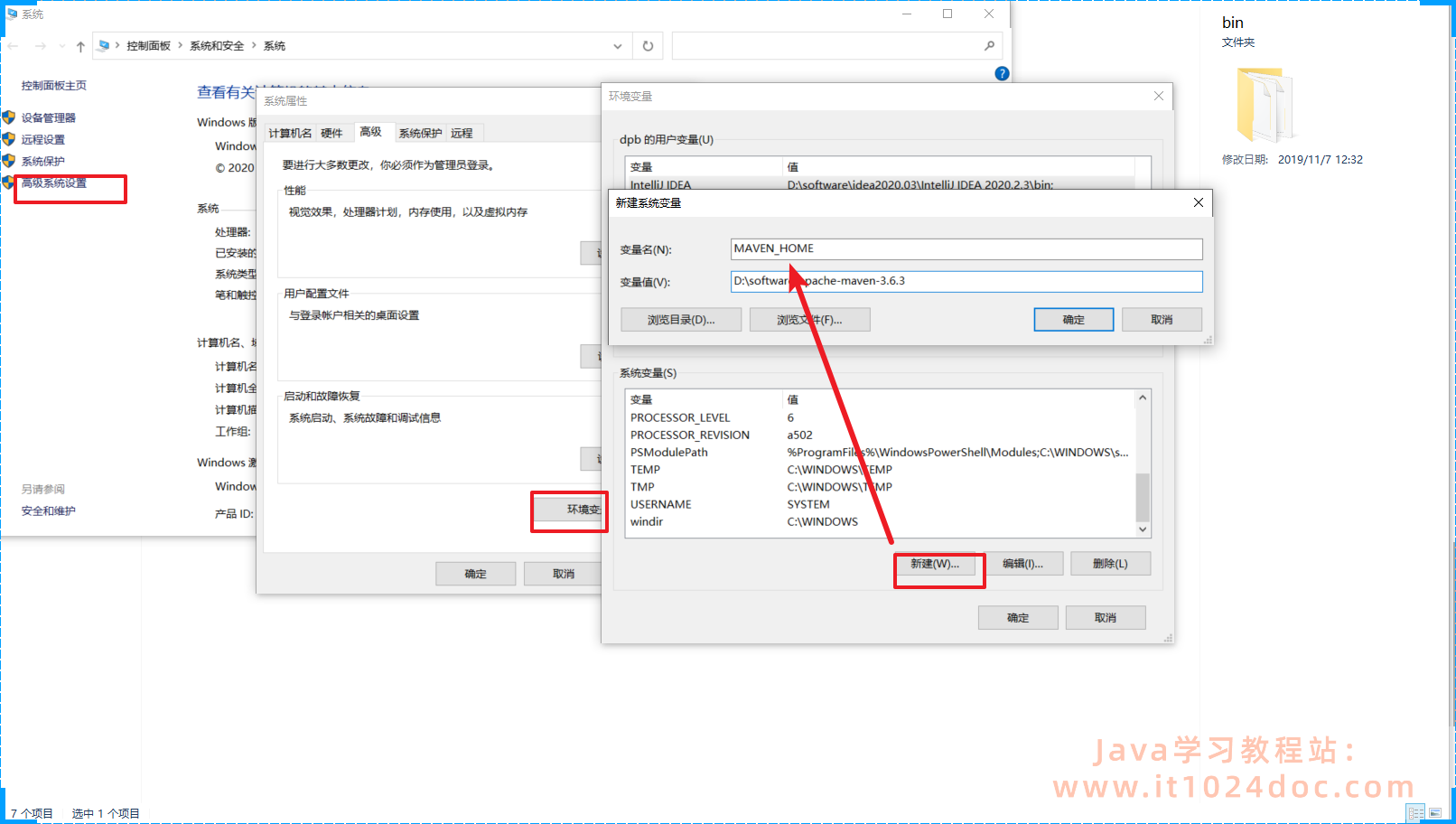Image resolution: width=1456 pixels, height=824 pixels.
Task: Open the 系统保护 tab
Action: pyautogui.click(x=421, y=133)
